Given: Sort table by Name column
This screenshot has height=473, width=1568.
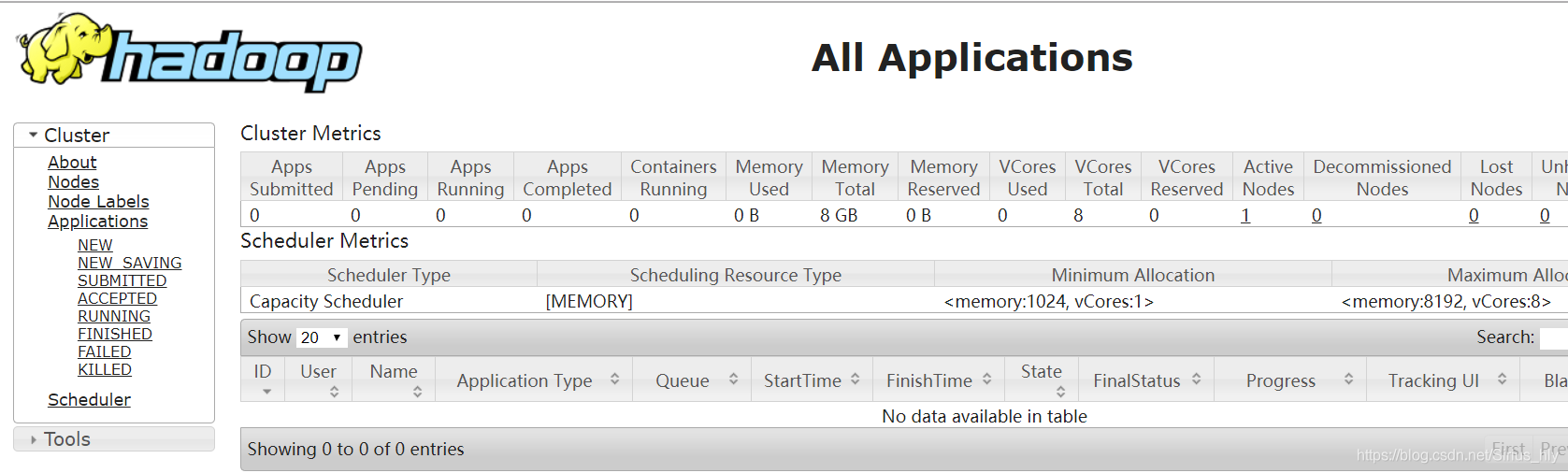Looking at the screenshot, I should tap(393, 379).
